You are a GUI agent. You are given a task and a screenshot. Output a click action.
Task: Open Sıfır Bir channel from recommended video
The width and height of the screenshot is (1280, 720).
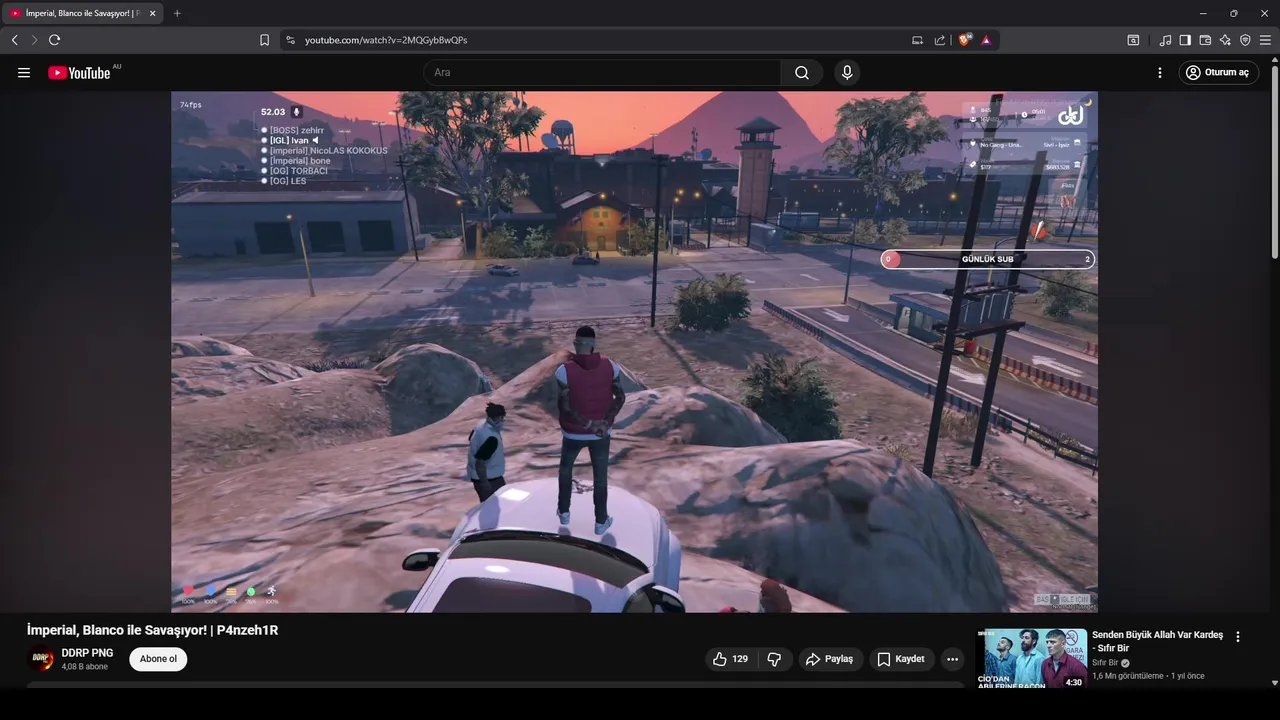pos(1105,663)
